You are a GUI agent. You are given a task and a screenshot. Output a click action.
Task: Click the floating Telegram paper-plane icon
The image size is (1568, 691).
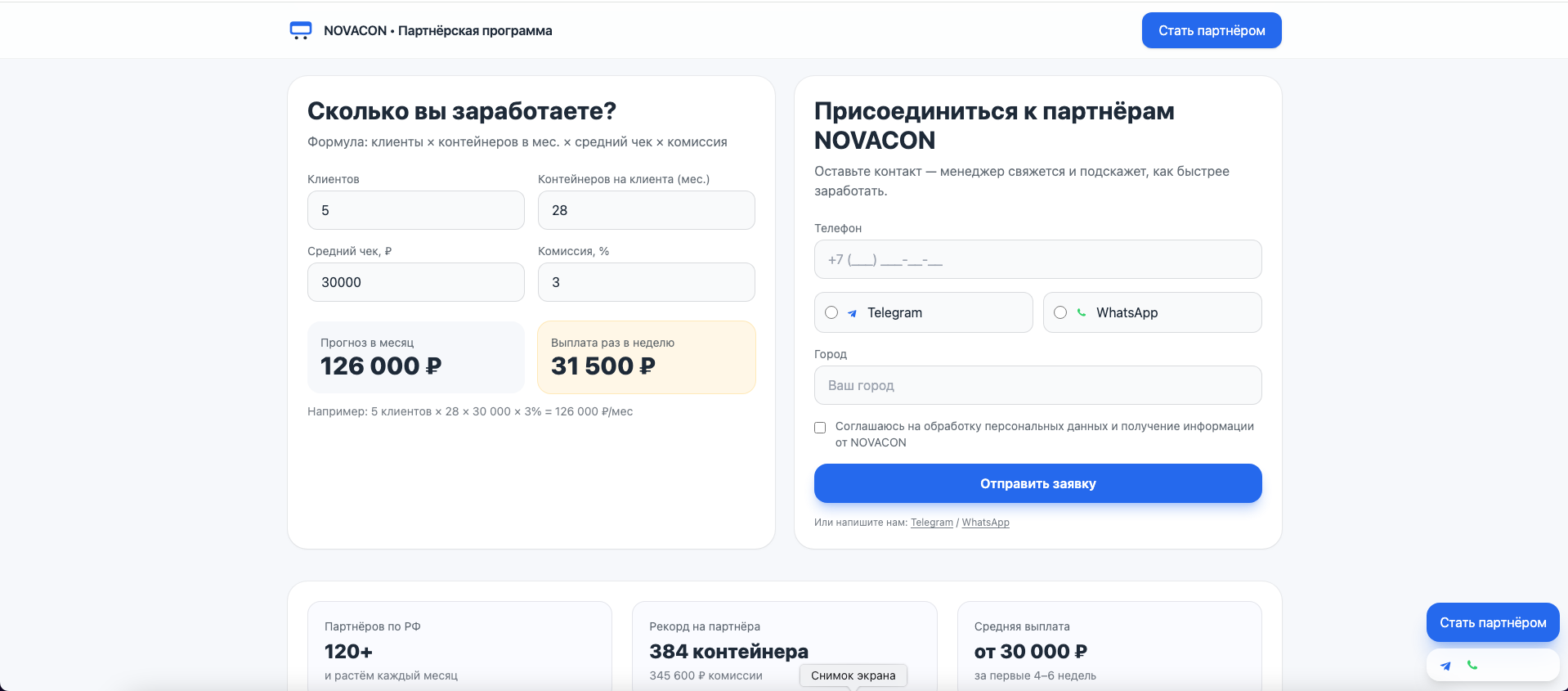click(1445, 666)
